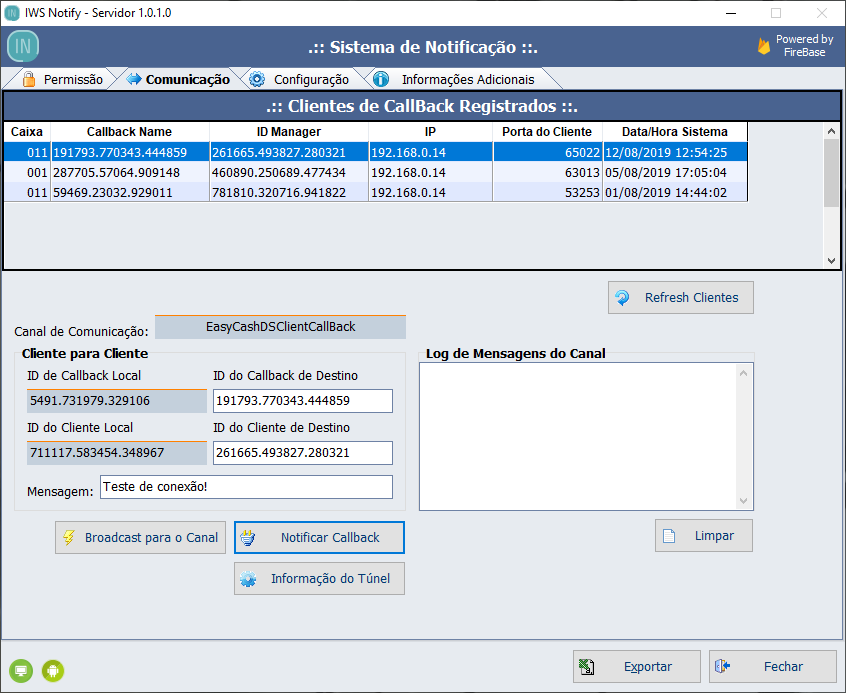Viewport: 846px width, 693px height.
Task: Click the Notificar Callback button
Action: [x=319, y=537]
